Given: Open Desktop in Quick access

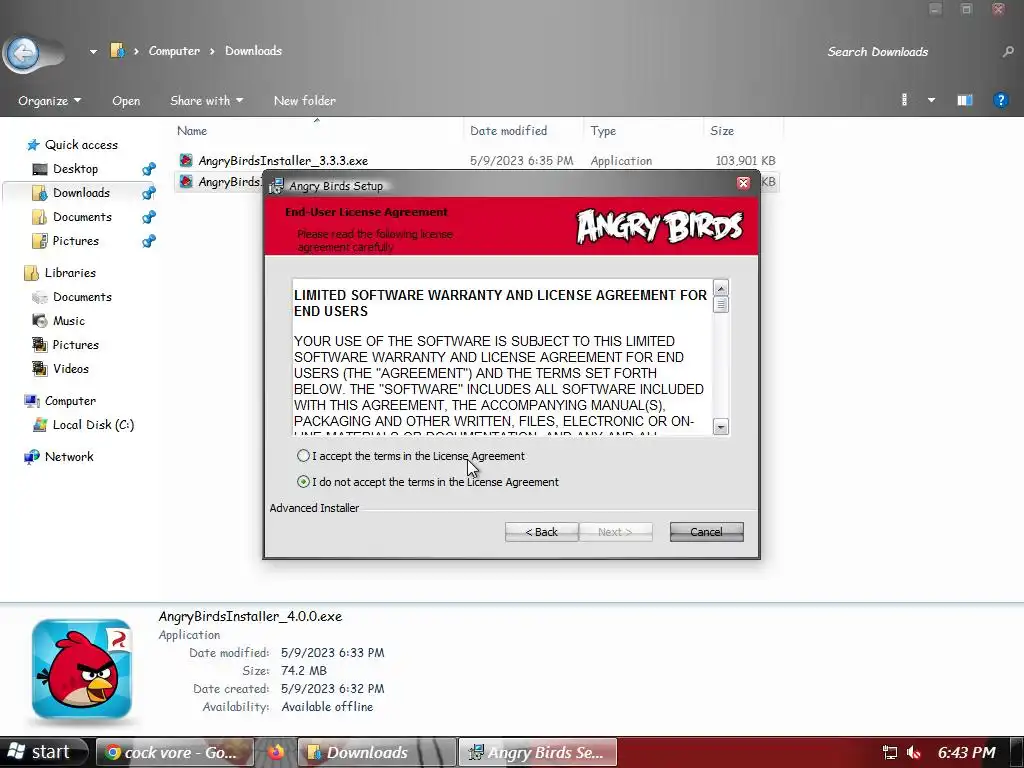Looking at the screenshot, I should coord(75,169).
